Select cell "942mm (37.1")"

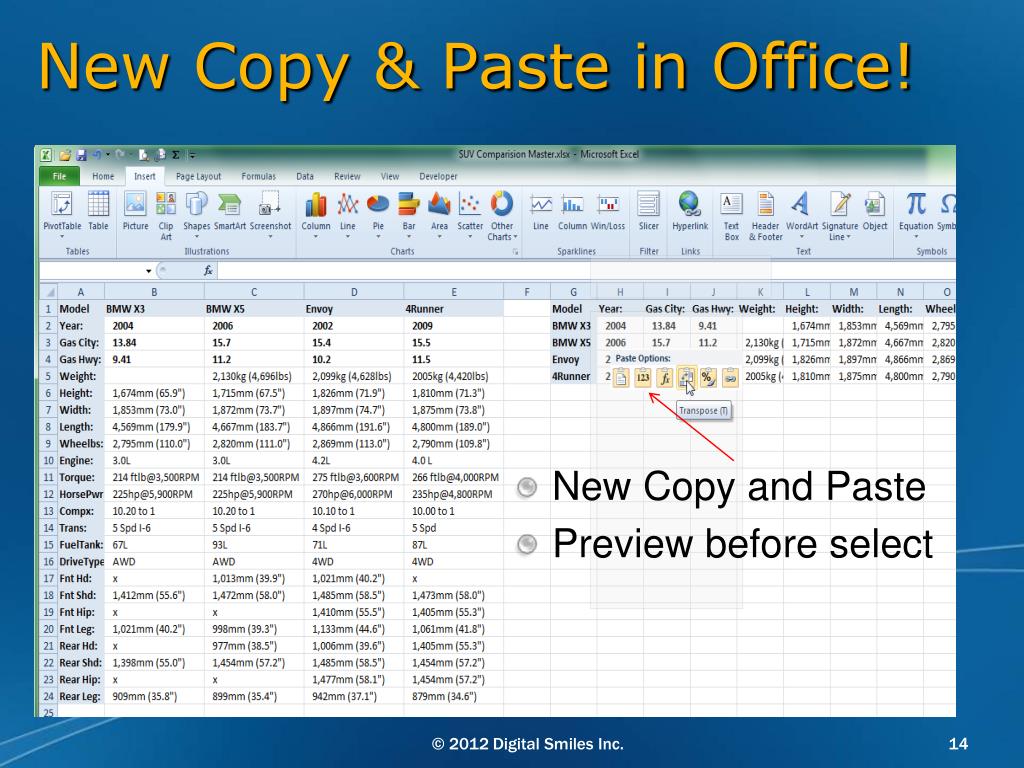[x=354, y=696]
